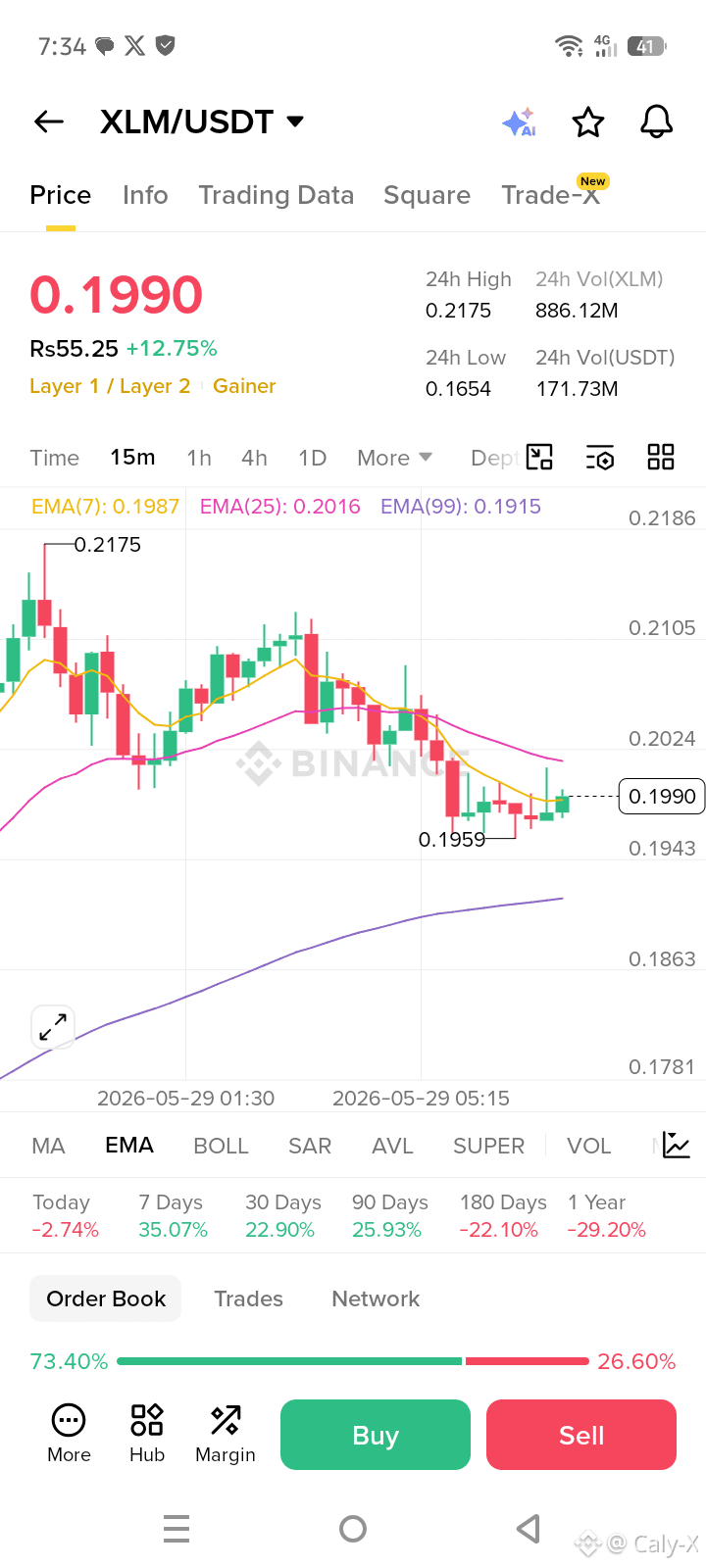Open the Square tab
Screen dimensions: 706x1568
[428, 195]
